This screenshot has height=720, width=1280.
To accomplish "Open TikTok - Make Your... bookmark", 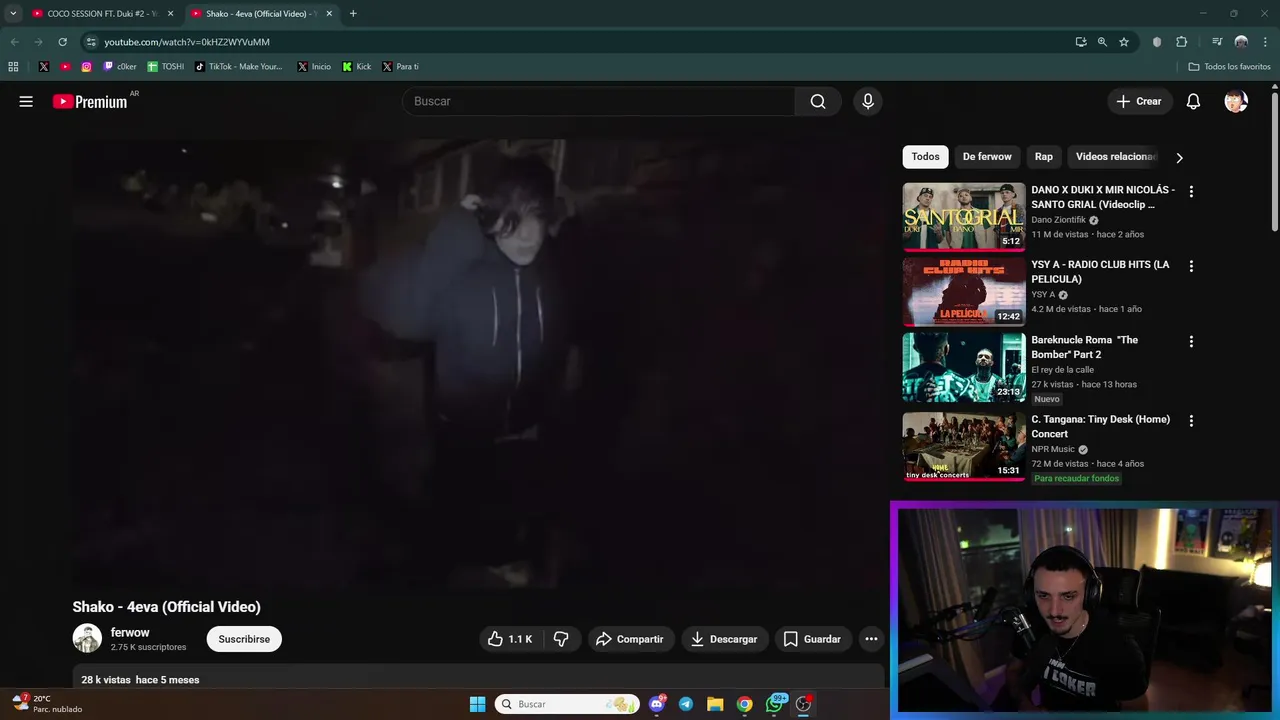I will coord(239,67).
